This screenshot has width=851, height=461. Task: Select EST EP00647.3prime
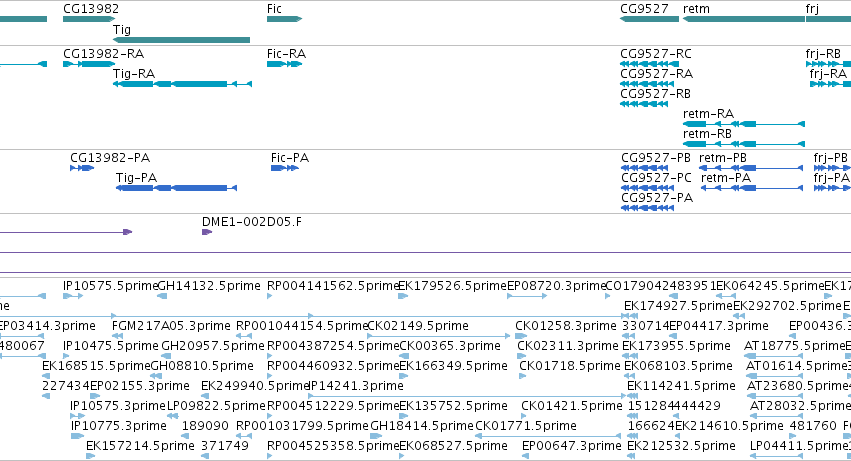coord(572,447)
